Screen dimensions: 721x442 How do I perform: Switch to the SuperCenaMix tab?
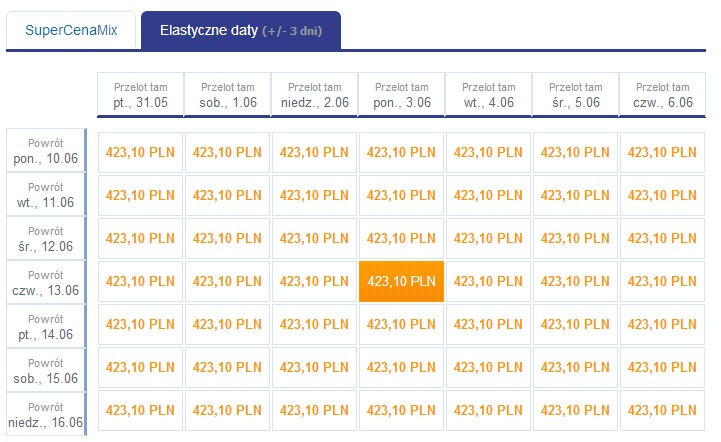tap(71, 30)
